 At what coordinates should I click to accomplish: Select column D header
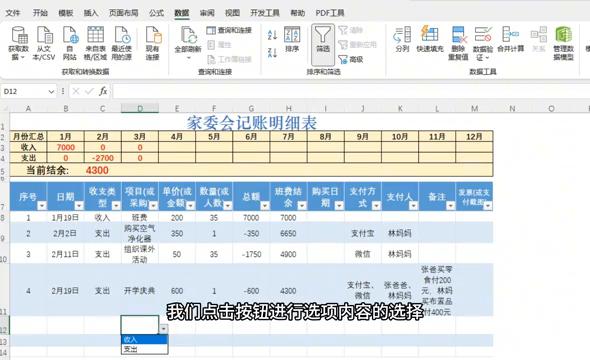click(140, 108)
